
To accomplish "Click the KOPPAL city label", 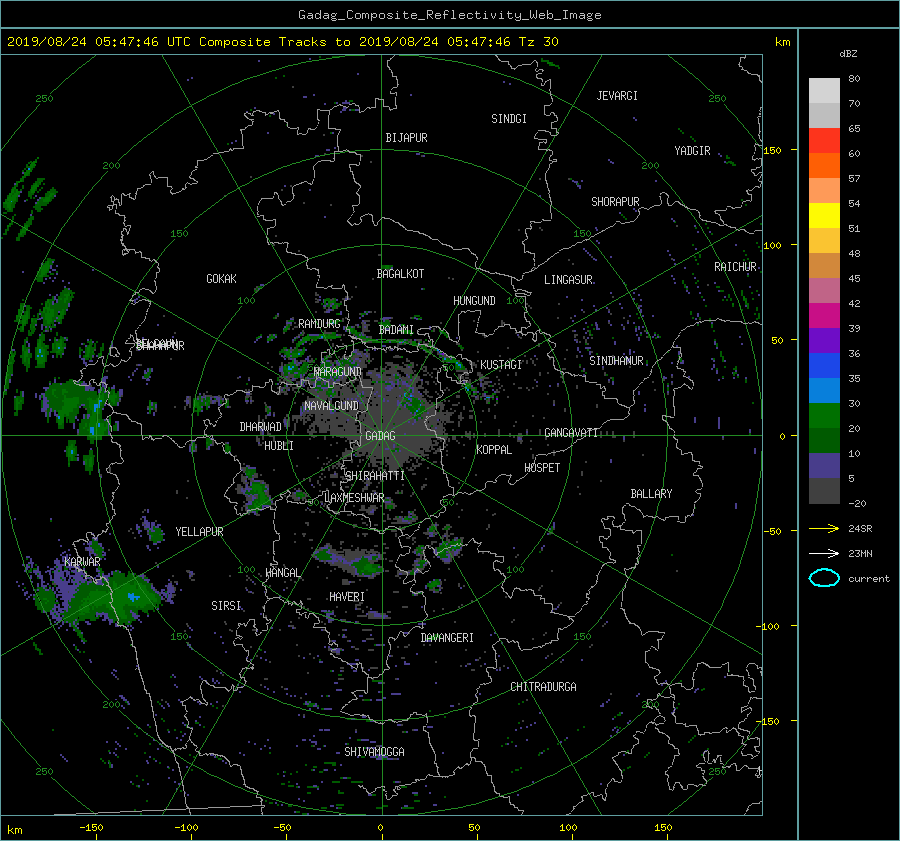I will click(x=494, y=450).
